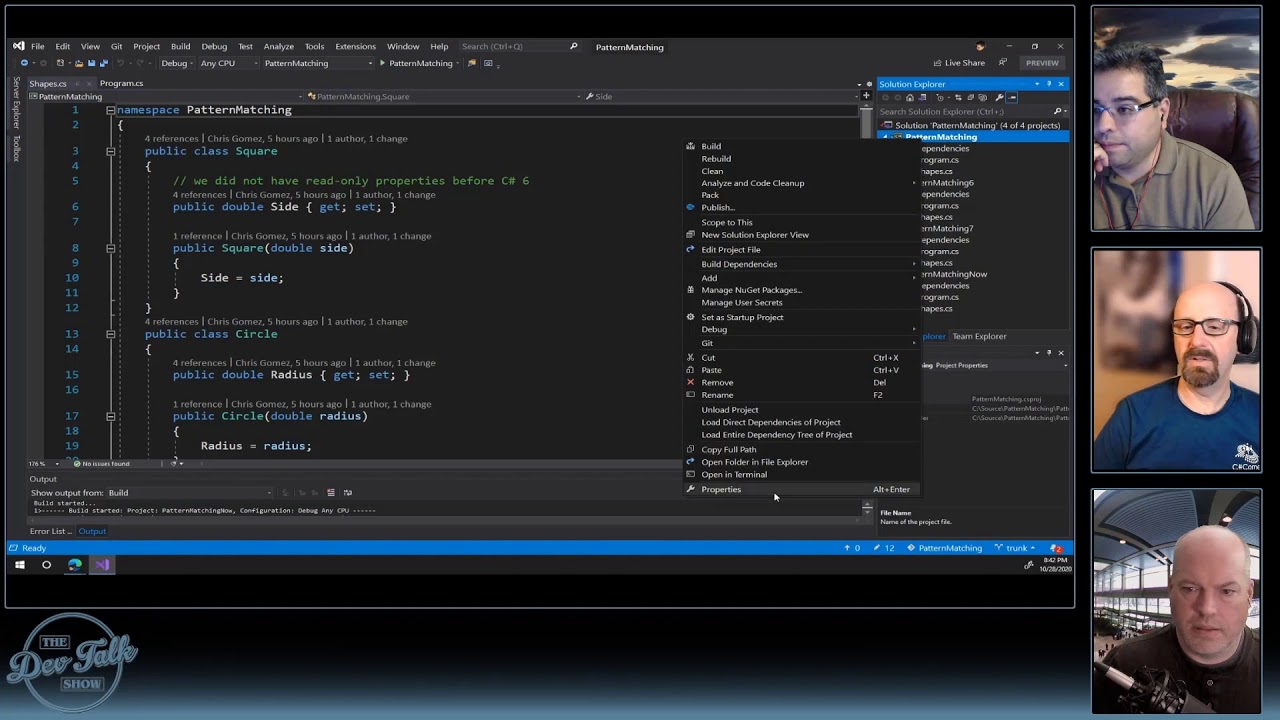Click the 4 references CodeLens above Square class

pyautogui.click(x=173, y=138)
